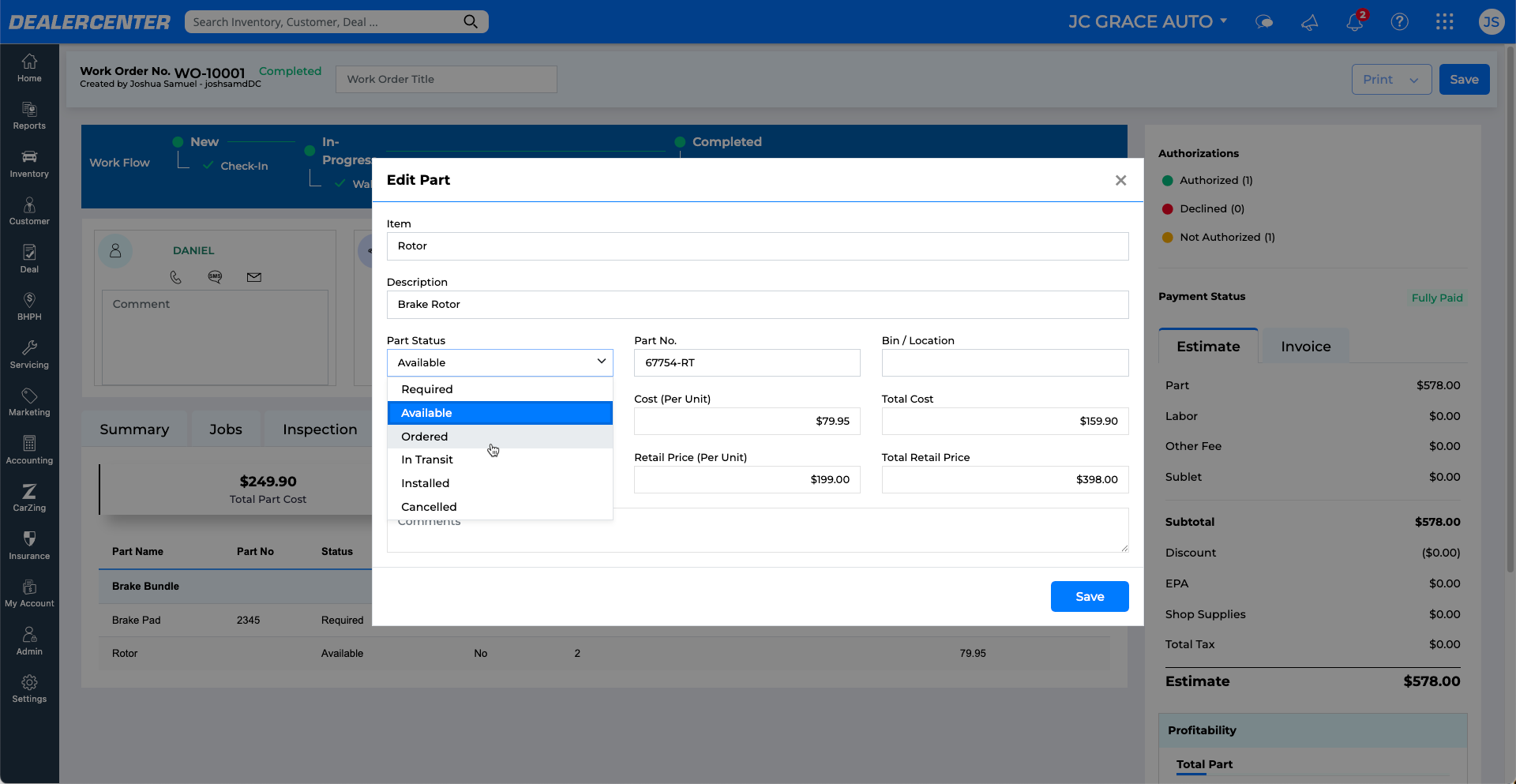
Task: Open Reports in the sidebar
Action: point(29,116)
